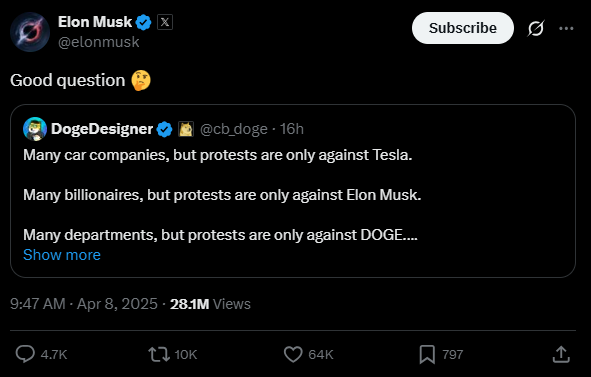591x377 pixels.
Task: Open the three-dot more options menu
Action: tap(566, 28)
